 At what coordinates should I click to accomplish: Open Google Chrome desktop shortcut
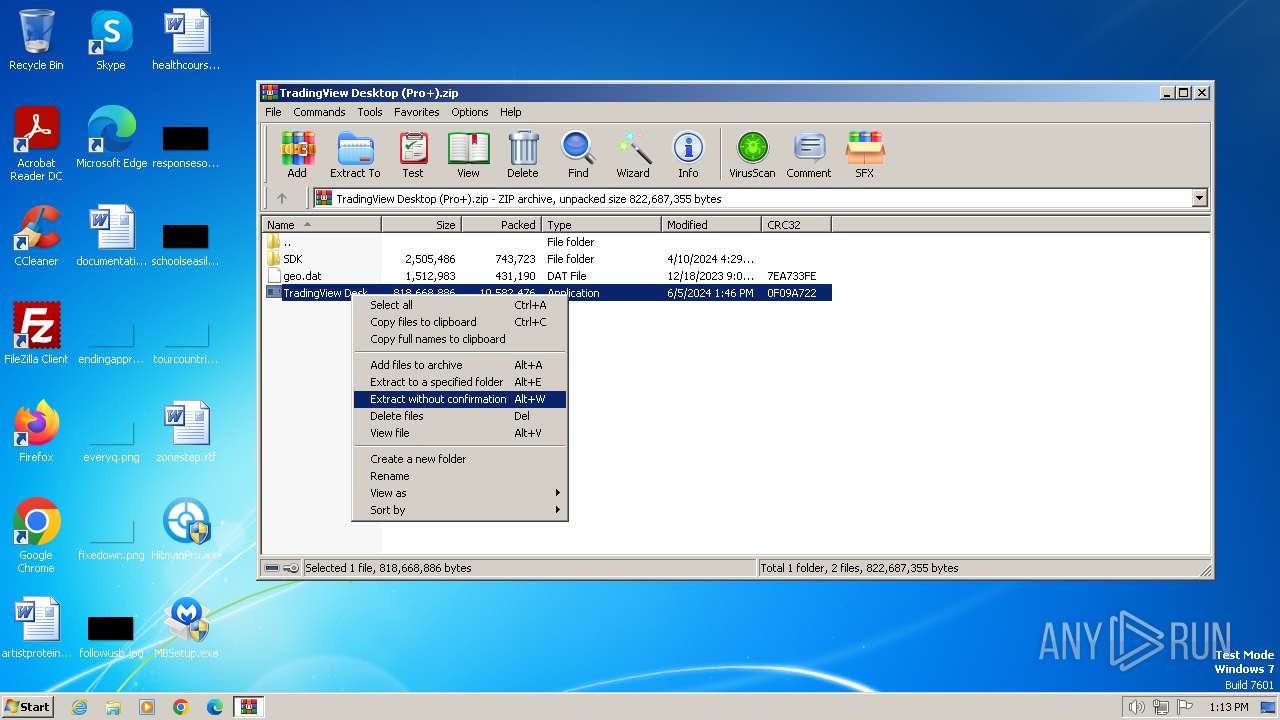click(x=36, y=537)
